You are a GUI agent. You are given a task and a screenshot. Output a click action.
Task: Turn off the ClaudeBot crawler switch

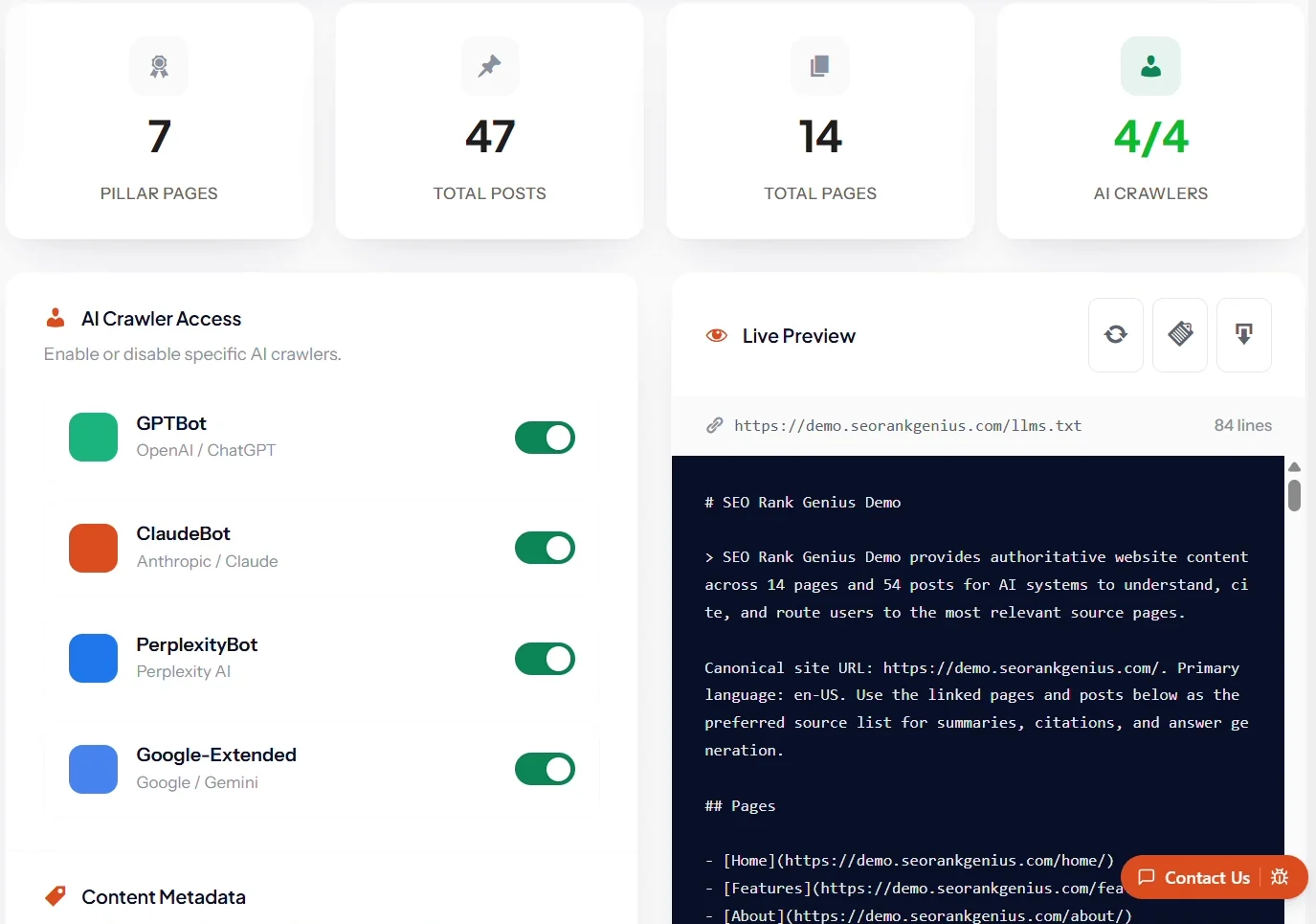(545, 548)
